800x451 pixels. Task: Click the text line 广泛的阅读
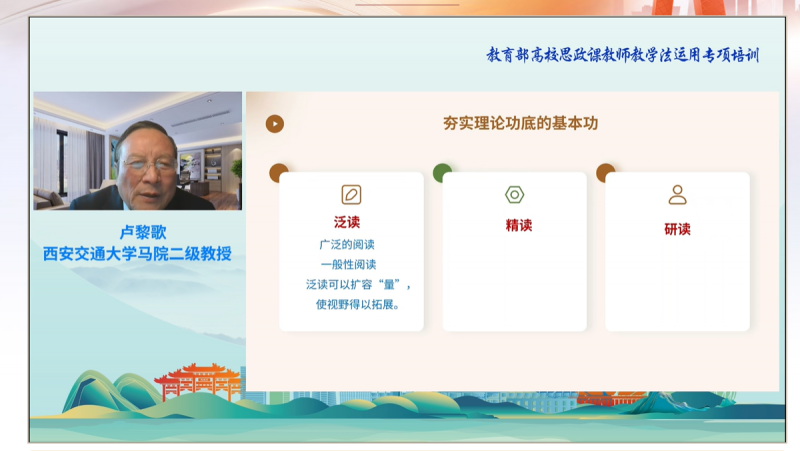(x=347, y=245)
